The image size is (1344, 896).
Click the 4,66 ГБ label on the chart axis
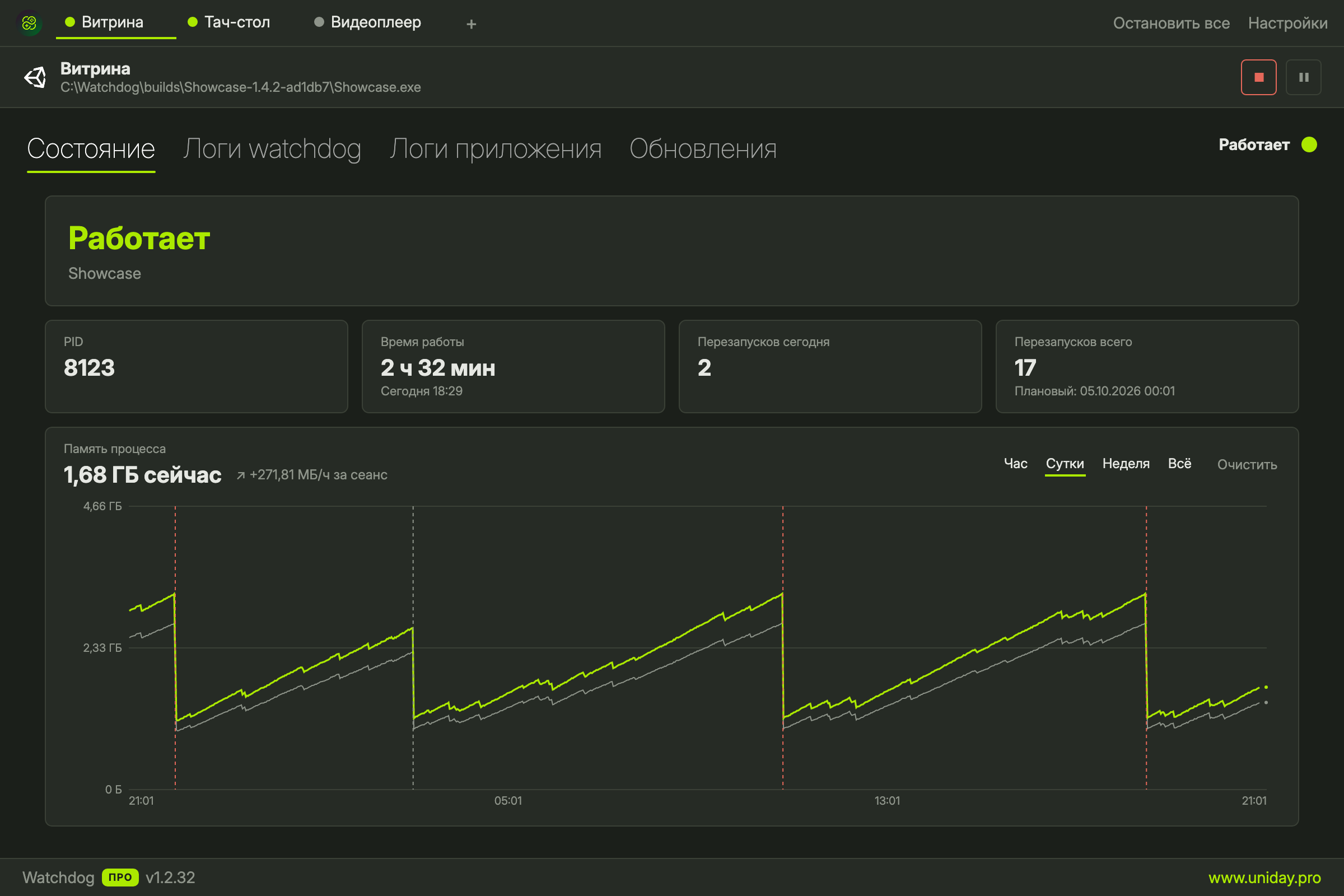pos(102,506)
